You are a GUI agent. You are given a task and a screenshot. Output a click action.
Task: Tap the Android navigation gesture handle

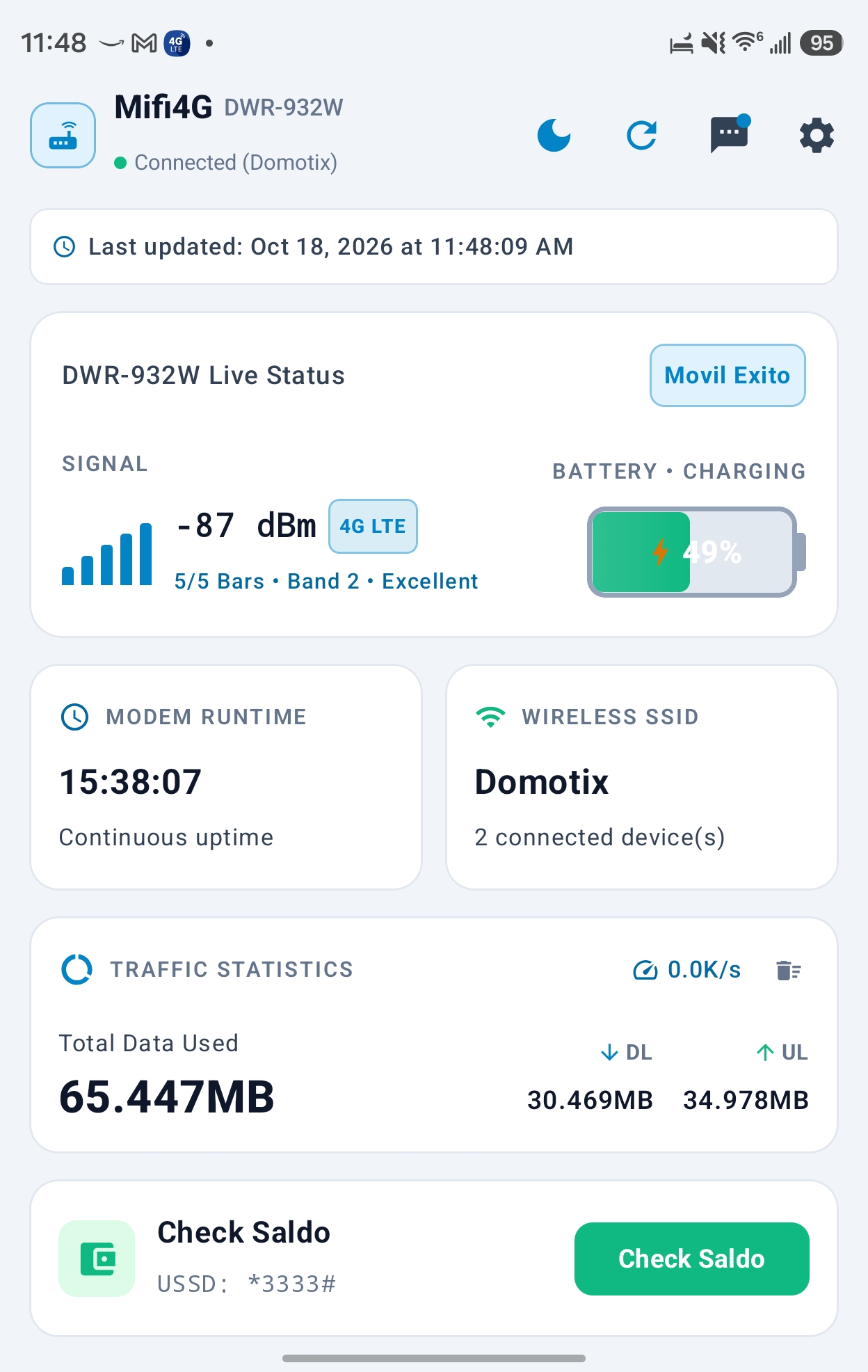coord(434,1358)
